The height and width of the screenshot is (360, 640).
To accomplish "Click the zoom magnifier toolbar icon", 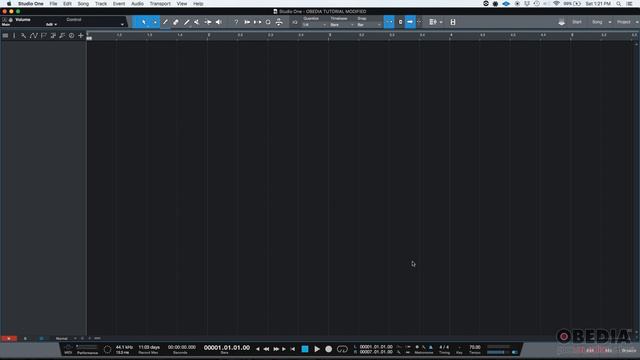I will (268, 22).
